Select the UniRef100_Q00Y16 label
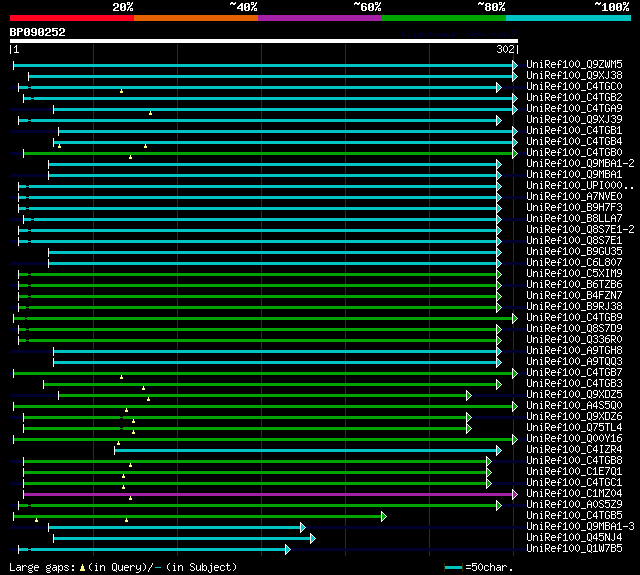The image size is (640, 575). pos(574,439)
